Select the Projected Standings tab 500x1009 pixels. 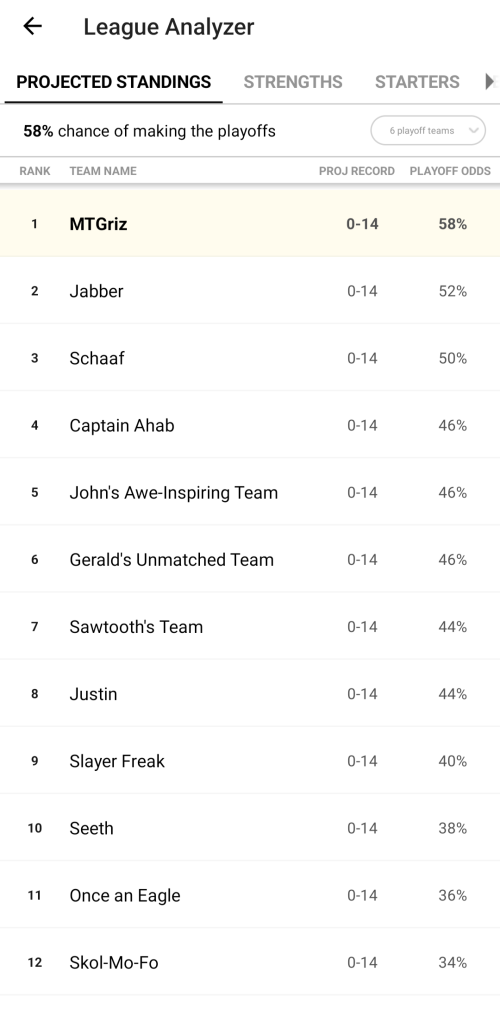pos(113,82)
